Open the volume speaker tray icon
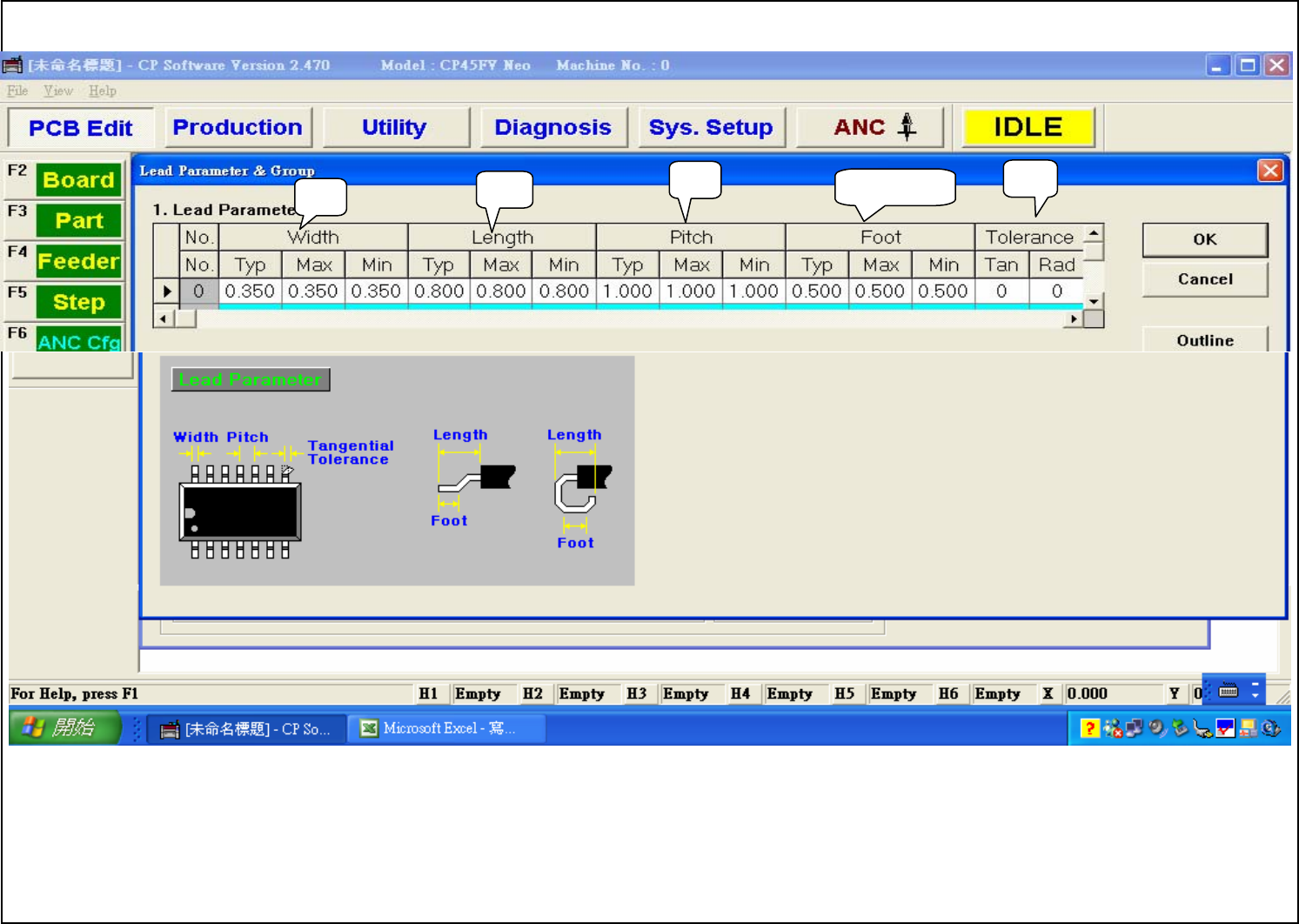Viewport: 1299px width, 924px height. tap(1158, 728)
